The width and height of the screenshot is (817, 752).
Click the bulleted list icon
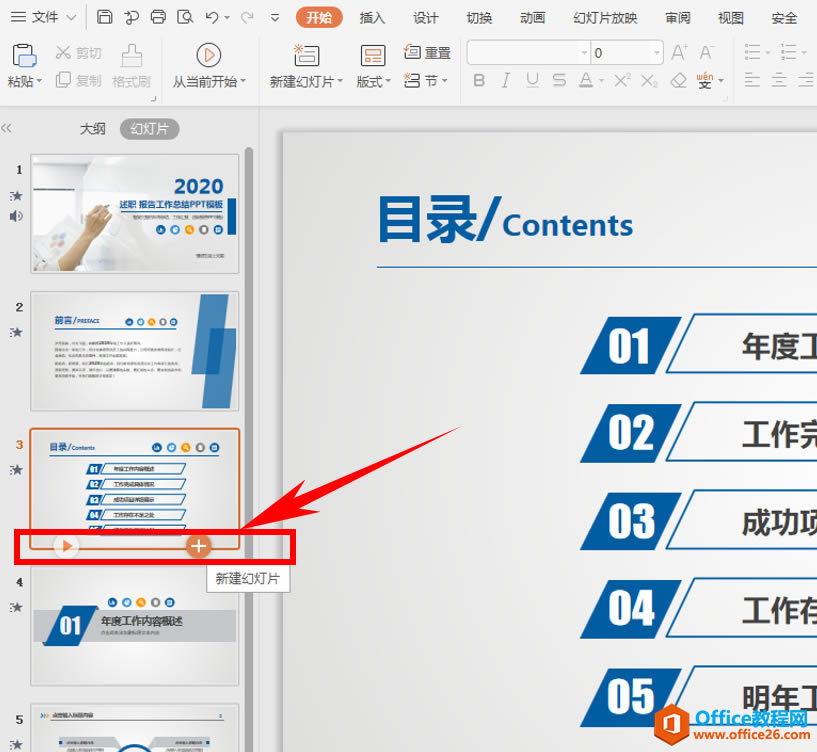[x=752, y=52]
